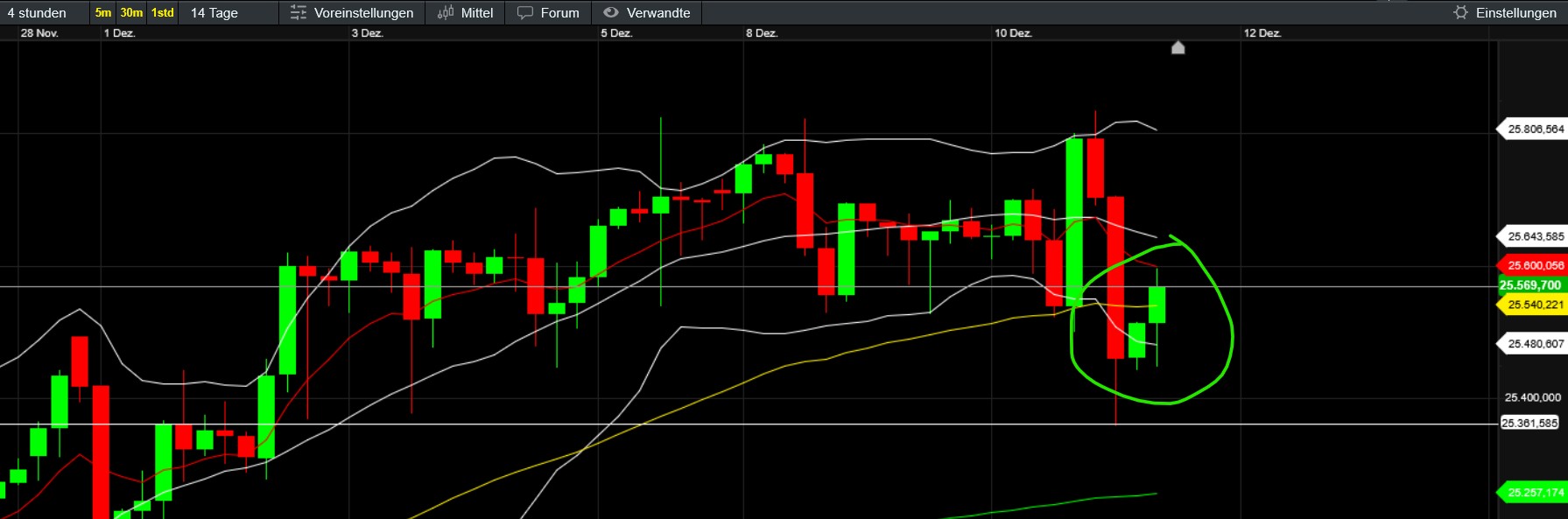Image resolution: width=1568 pixels, height=519 pixels.
Task: Open Einstellungen settings
Action: coord(1515,13)
